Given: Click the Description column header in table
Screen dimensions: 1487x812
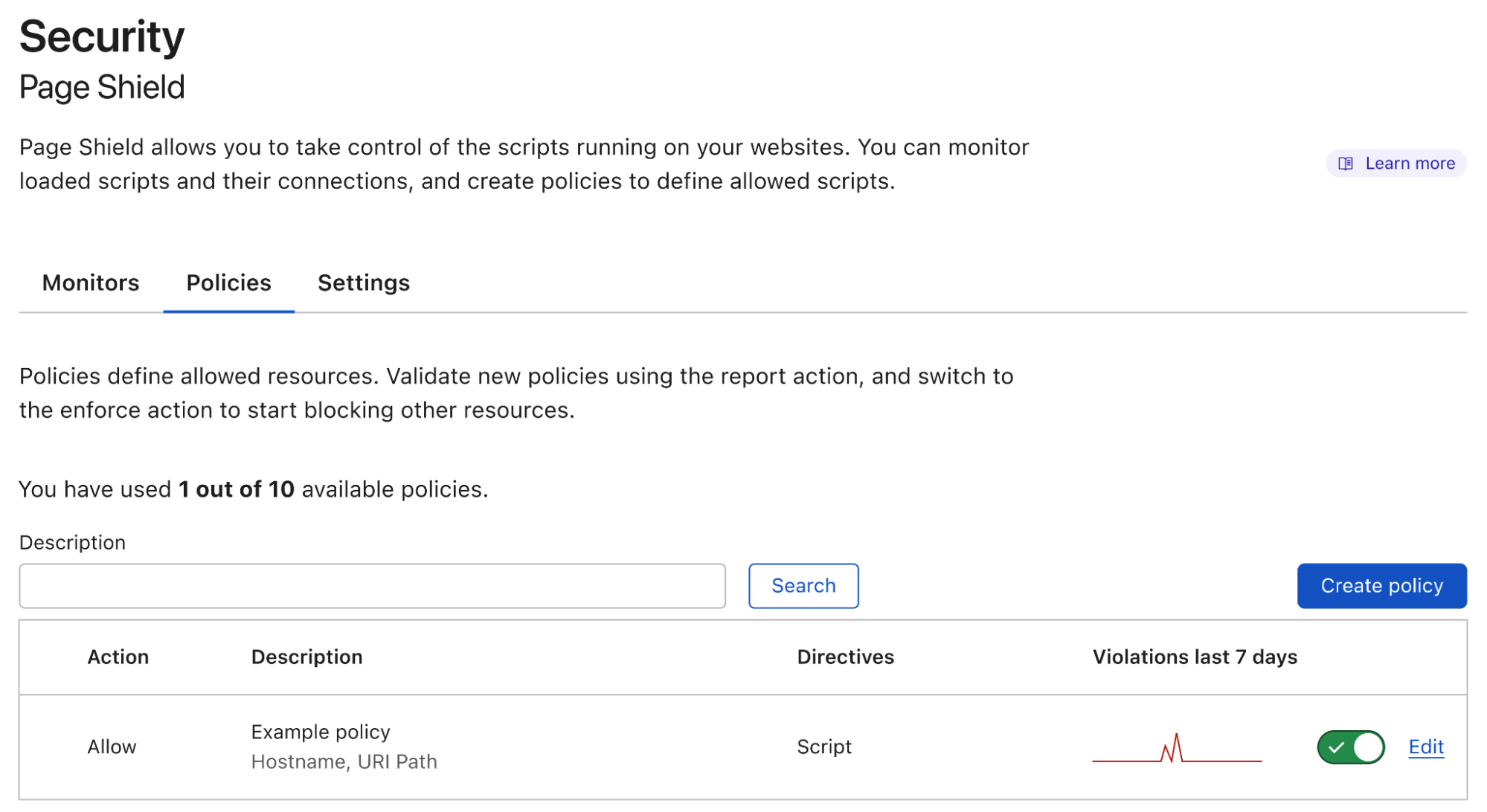Looking at the screenshot, I should (x=306, y=657).
